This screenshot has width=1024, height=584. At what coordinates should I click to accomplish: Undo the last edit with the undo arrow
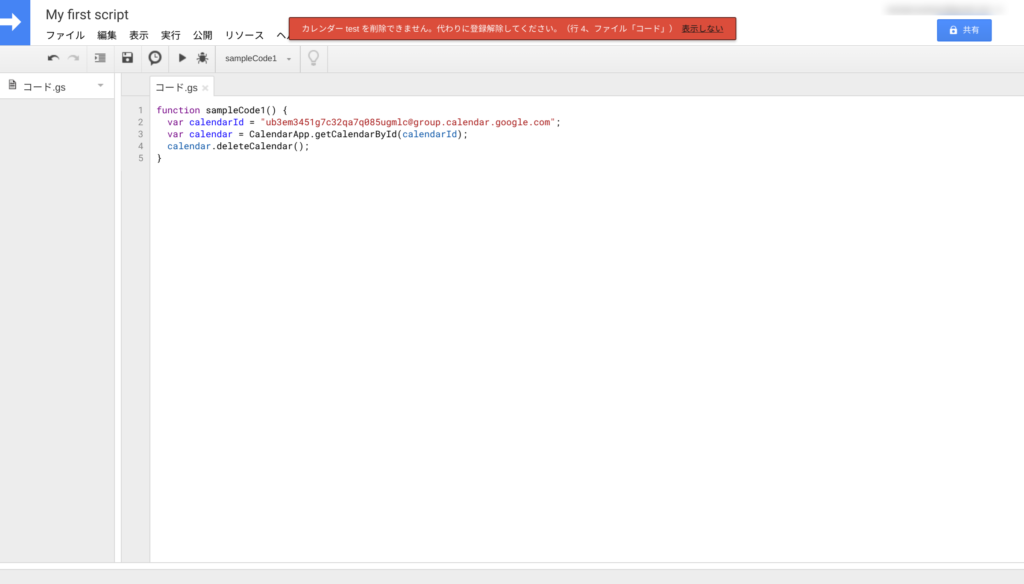point(52,57)
